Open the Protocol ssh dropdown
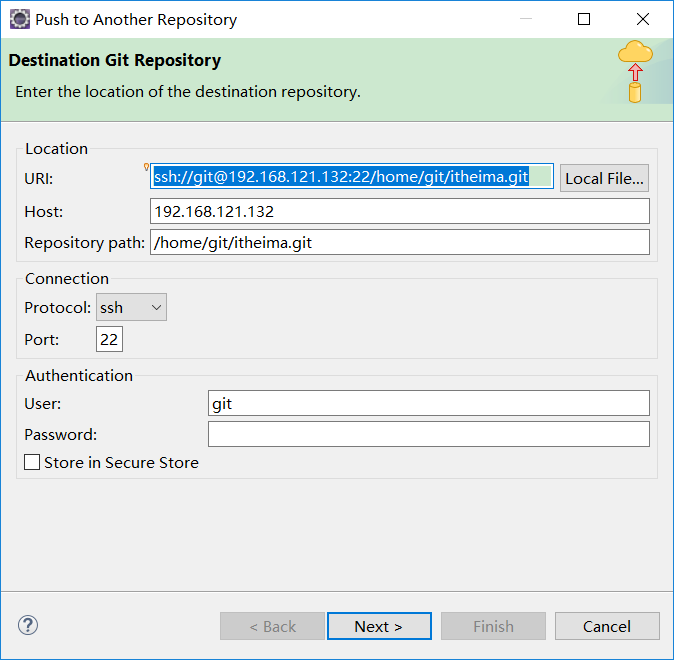The height and width of the screenshot is (660, 674). [x=132, y=307]
